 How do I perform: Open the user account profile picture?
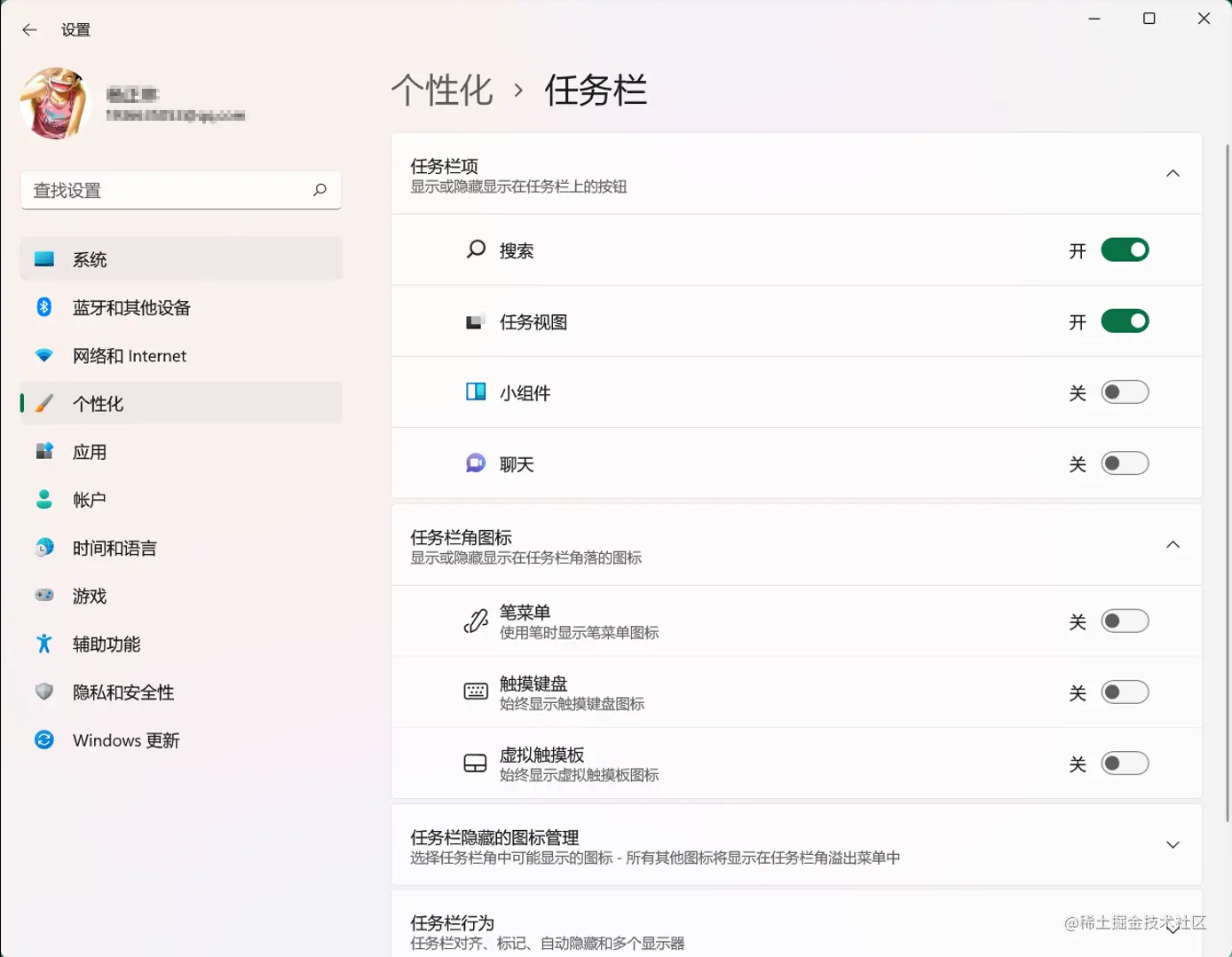56,104
